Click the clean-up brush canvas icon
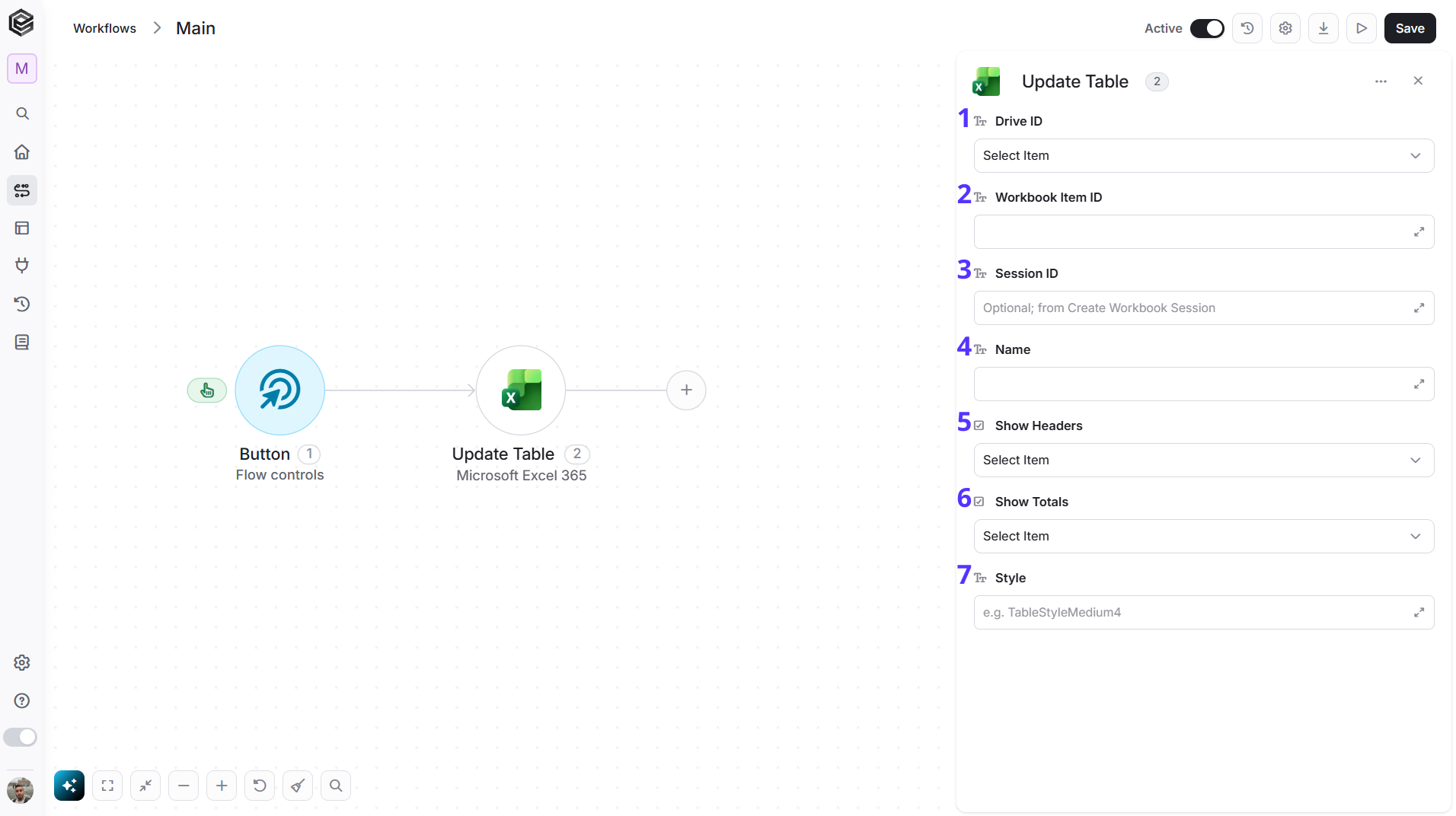Viewport: 1456px width, 816px height. (x=298, y=786)
